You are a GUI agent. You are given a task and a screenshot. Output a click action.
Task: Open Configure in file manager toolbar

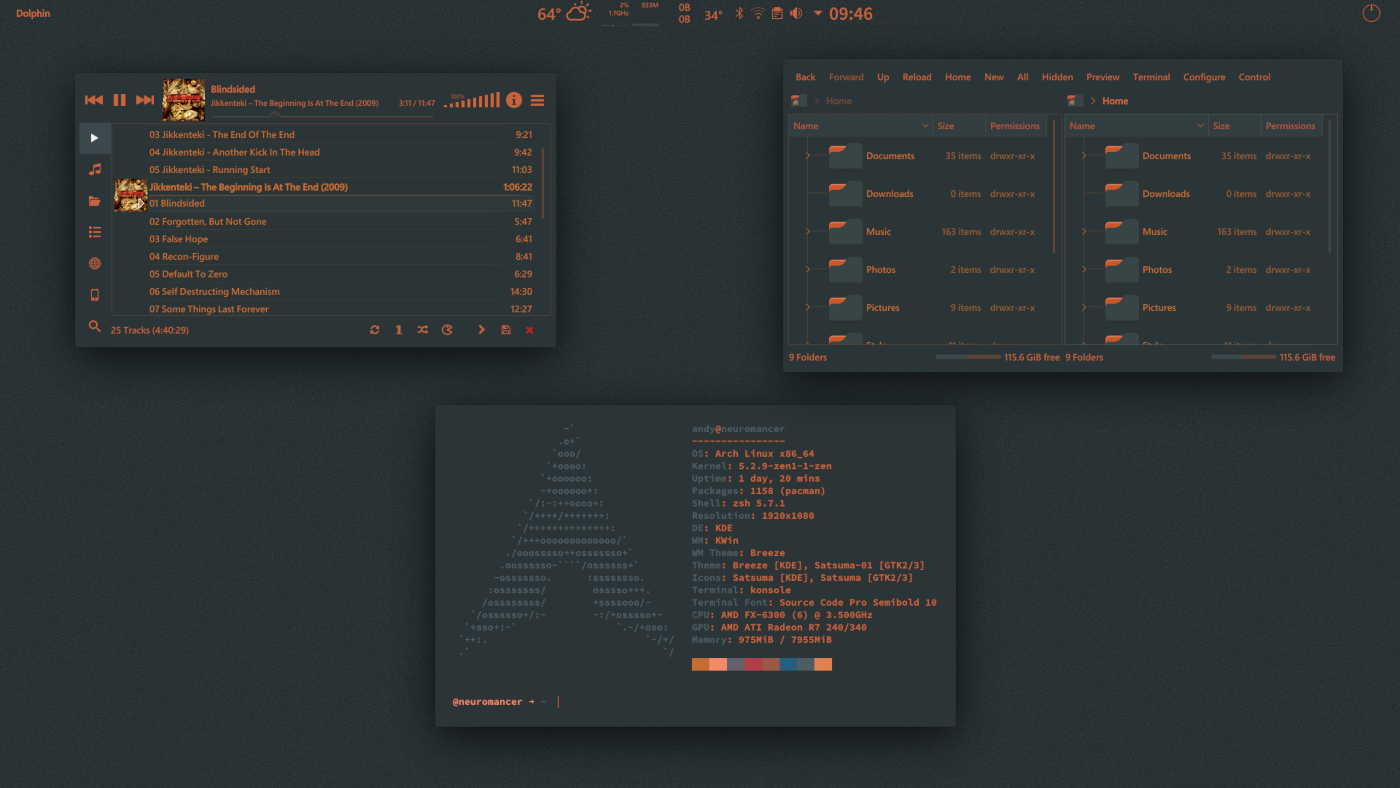1204,77
